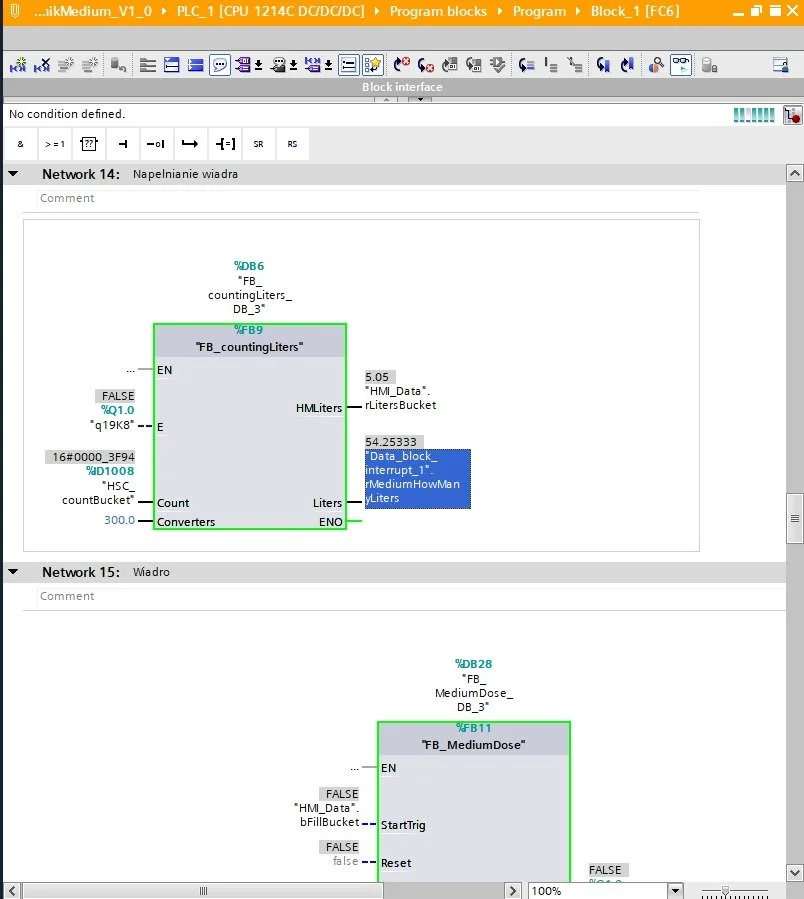The height and width of the screenshot is (899, 804).
Task: Click the Add row icon
Action: [x=90, y=65]
